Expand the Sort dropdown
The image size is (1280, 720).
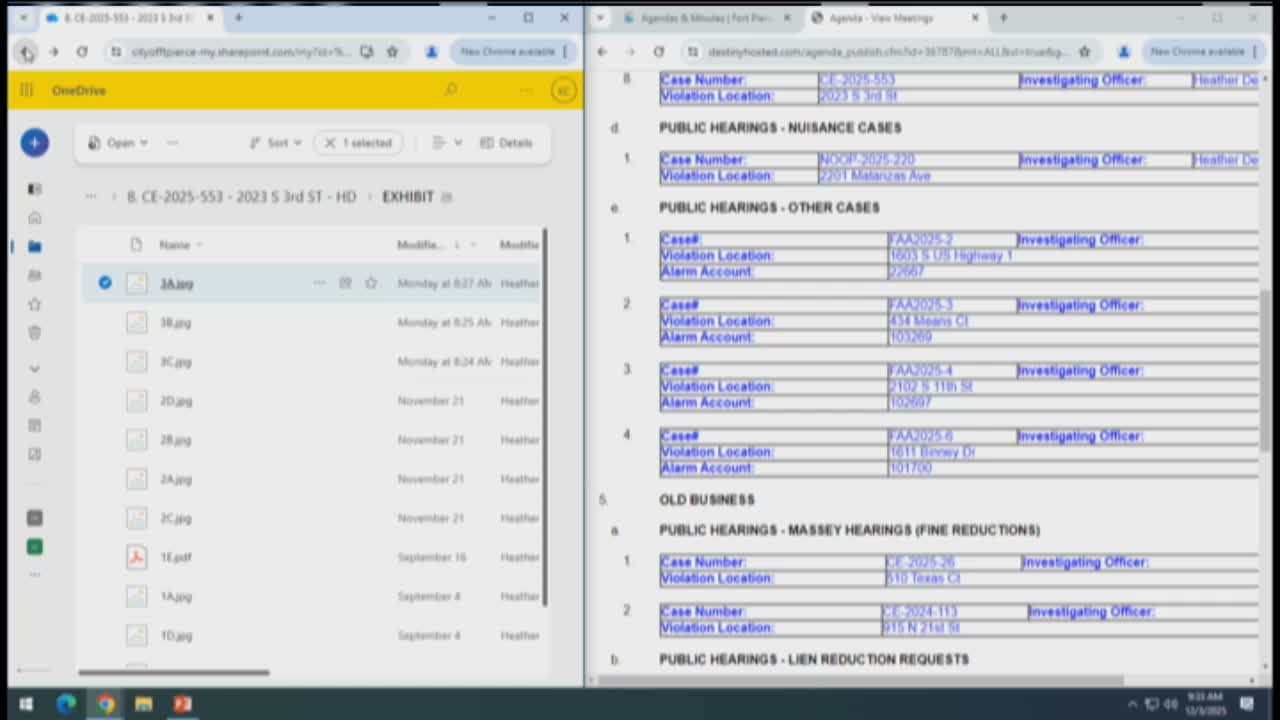point(276,143)
